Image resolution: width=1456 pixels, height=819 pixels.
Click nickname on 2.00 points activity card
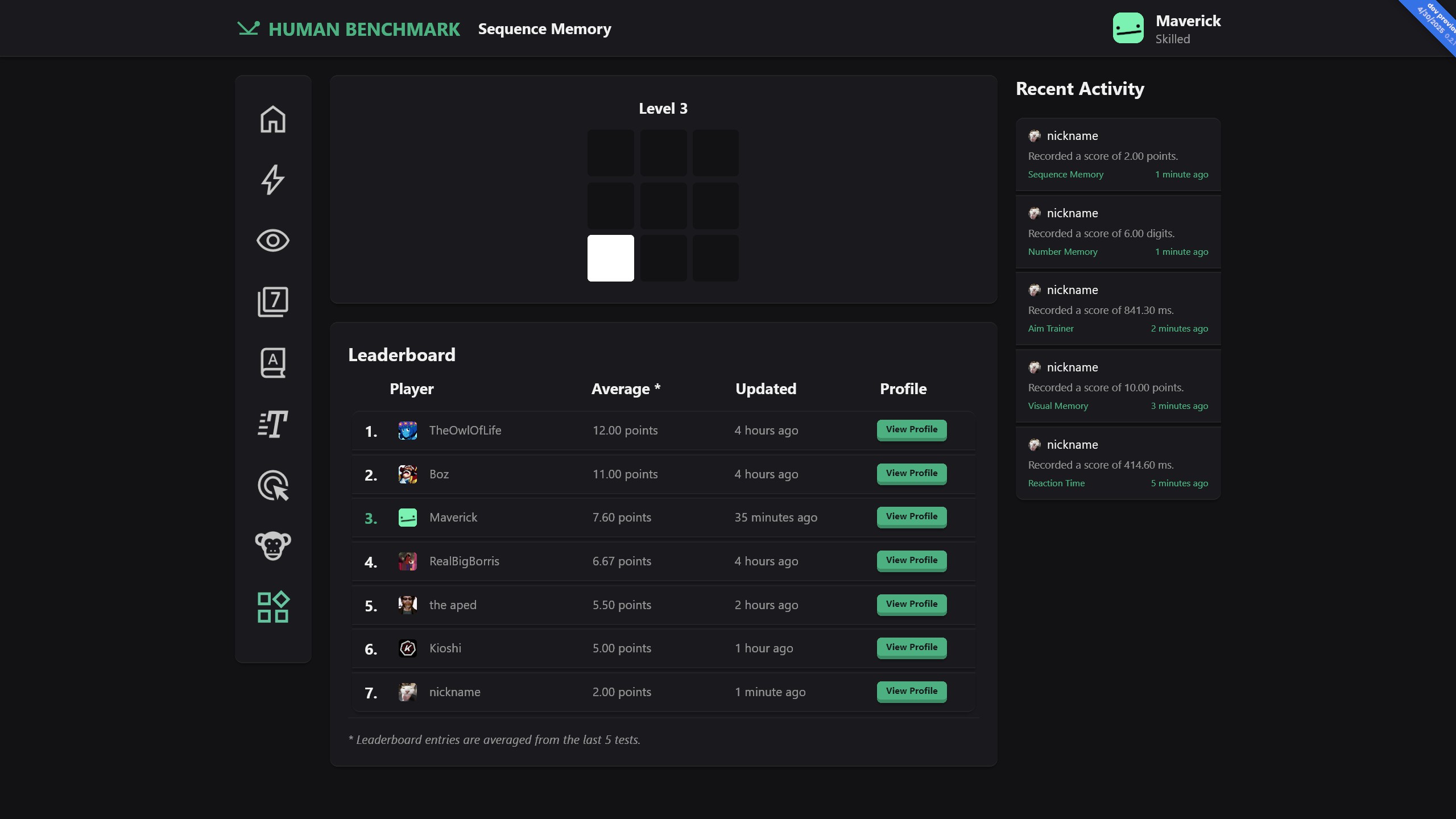(x=1072, y=136)
